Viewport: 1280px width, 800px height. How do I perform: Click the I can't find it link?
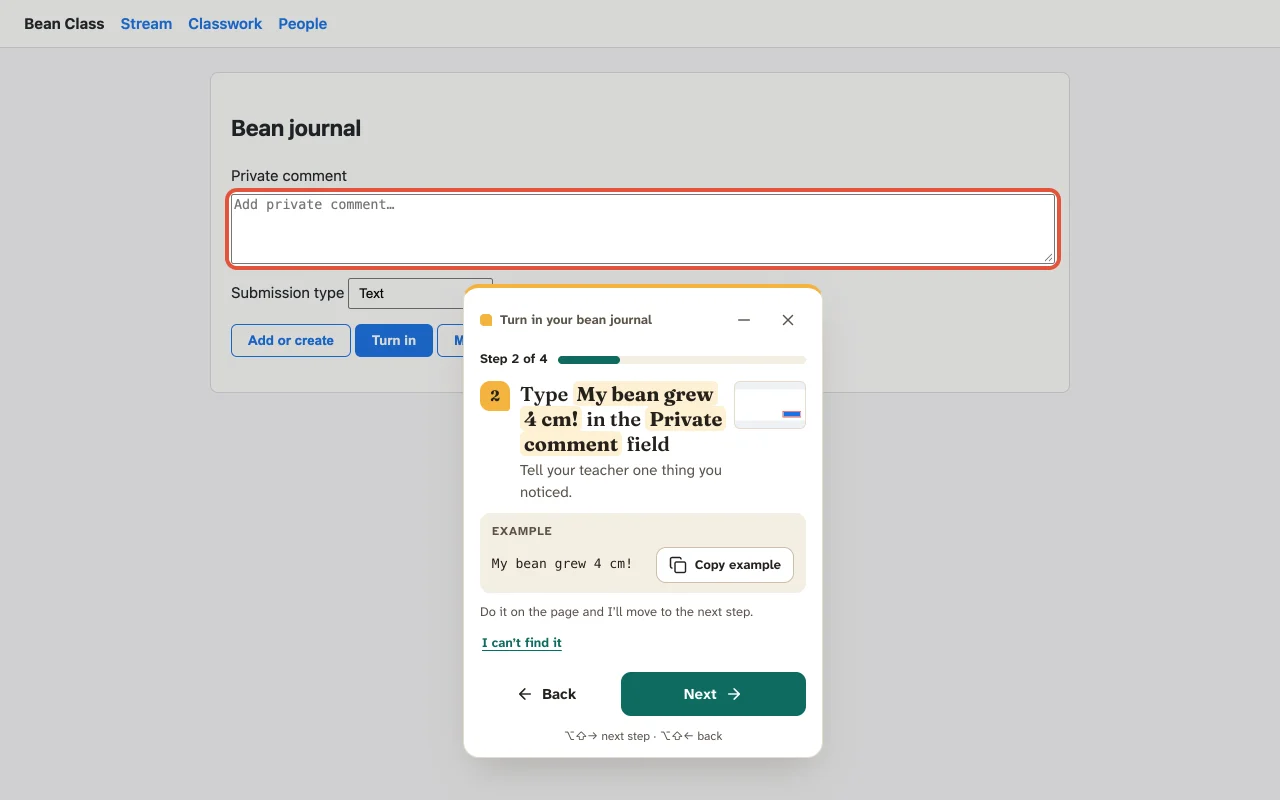[522, 643]
